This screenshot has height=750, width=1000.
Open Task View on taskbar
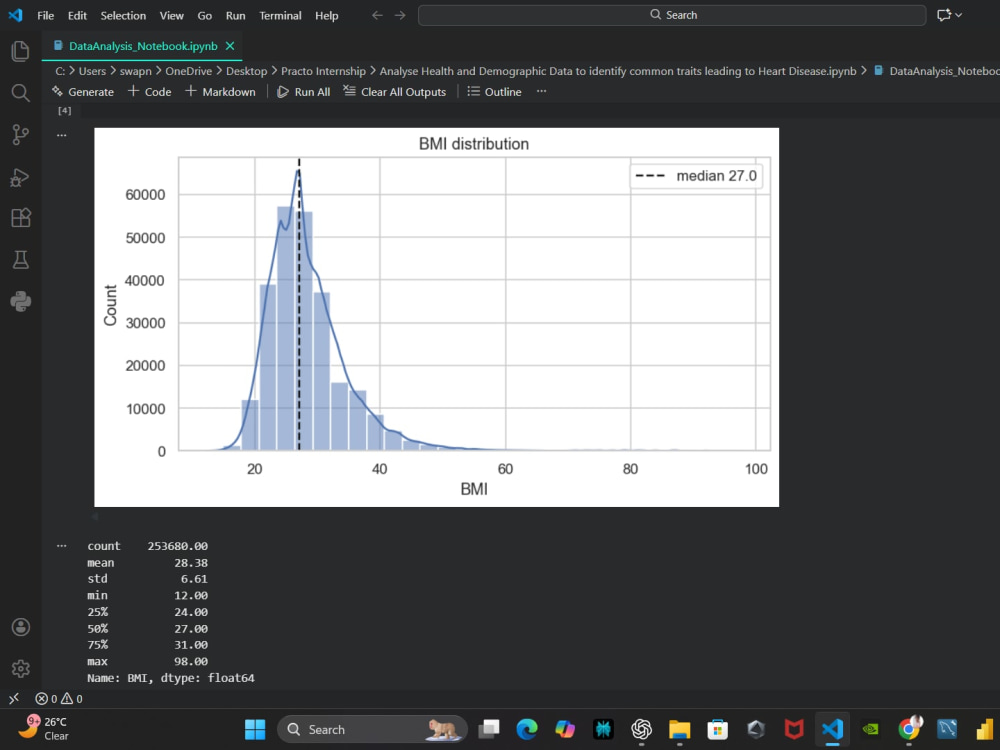[490, 729]
